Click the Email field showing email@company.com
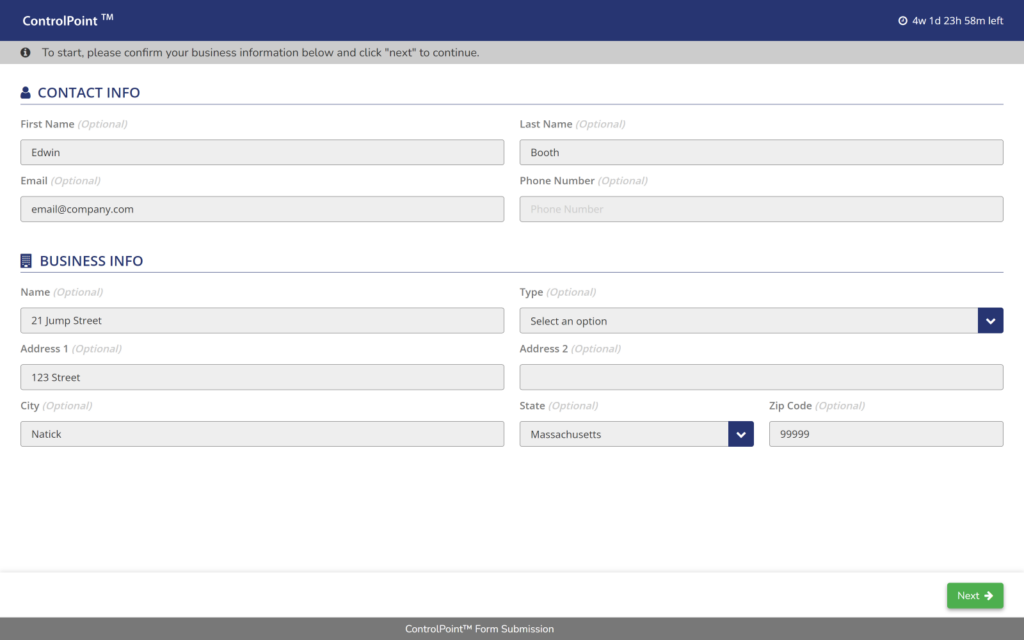The width and height of the screenshot is (1024, 640). coord(262,209)
